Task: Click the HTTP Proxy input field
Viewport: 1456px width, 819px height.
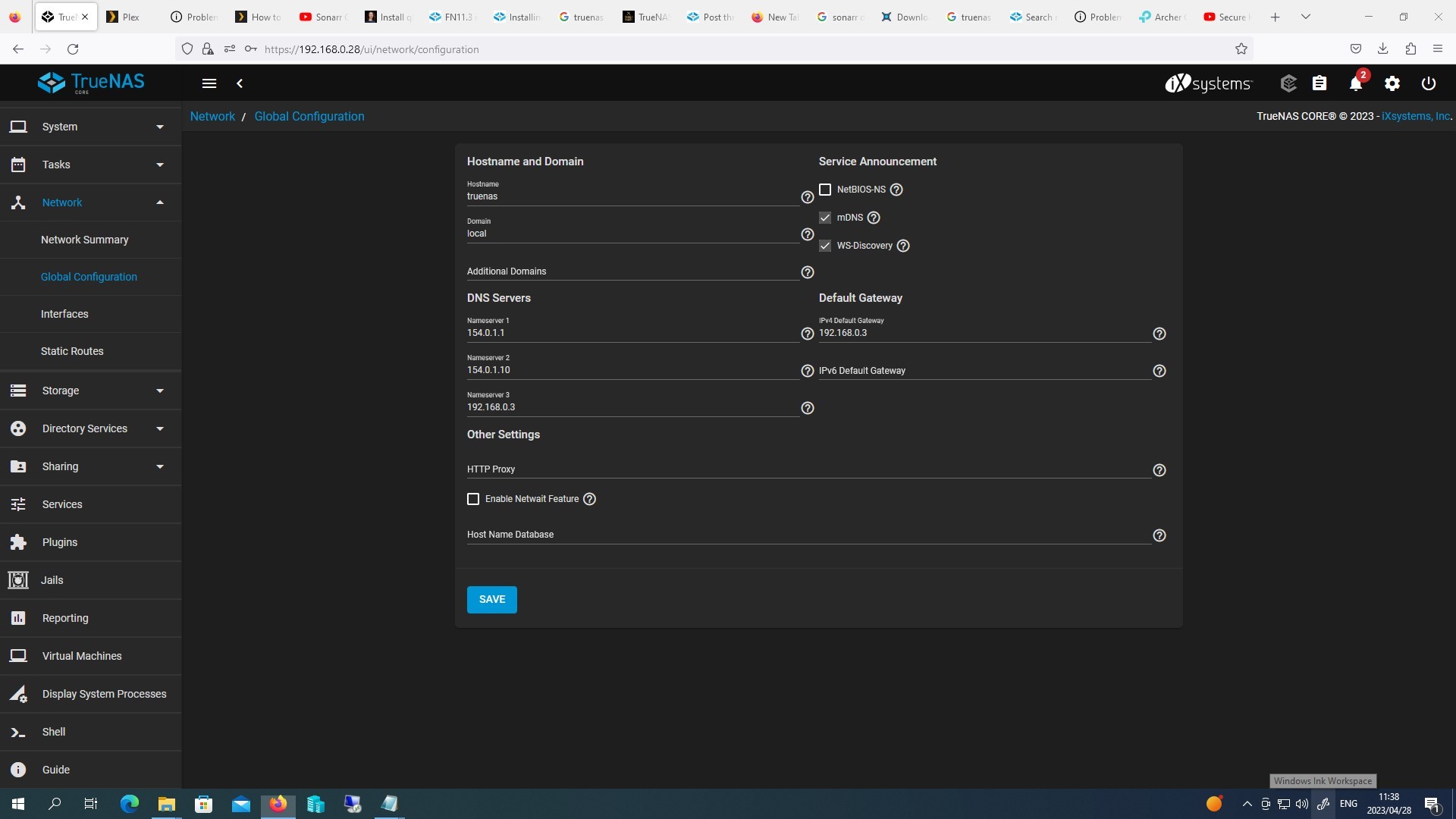Action: tap(808, 469)
